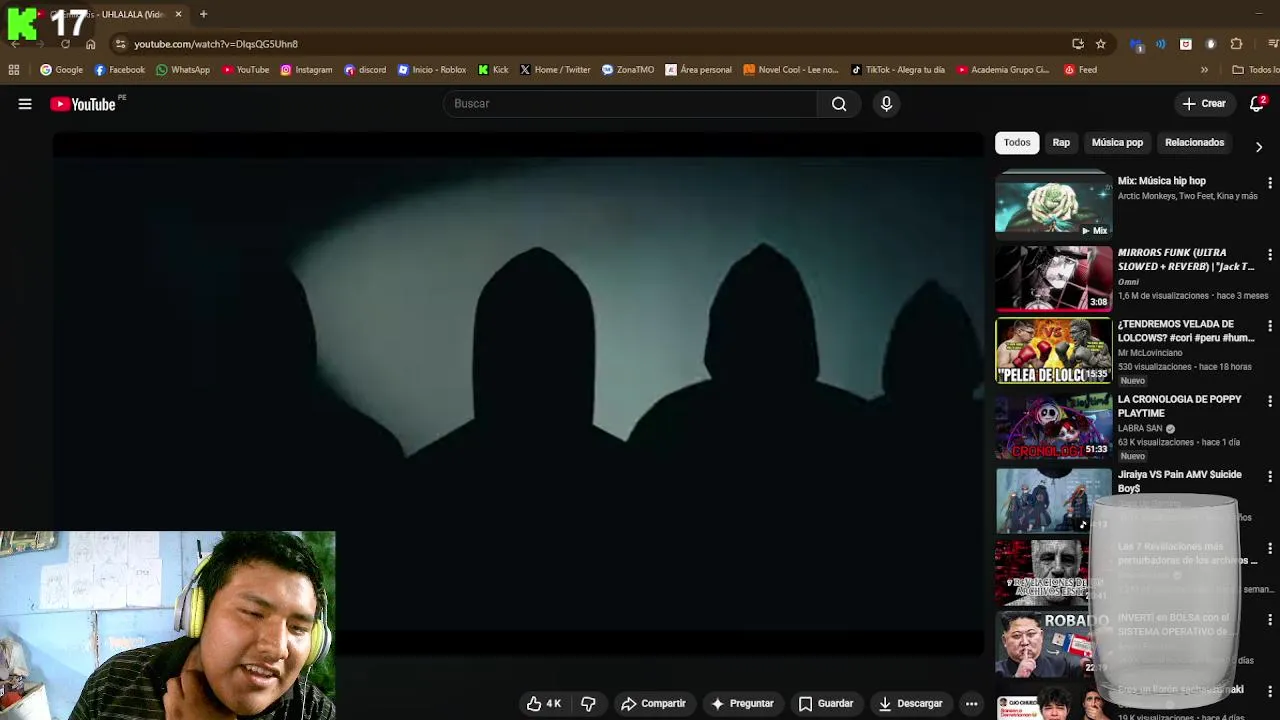1280x720 pixels.
Task: Open Academia Grupo Ci... bookmark
Action: (1002, 70)
